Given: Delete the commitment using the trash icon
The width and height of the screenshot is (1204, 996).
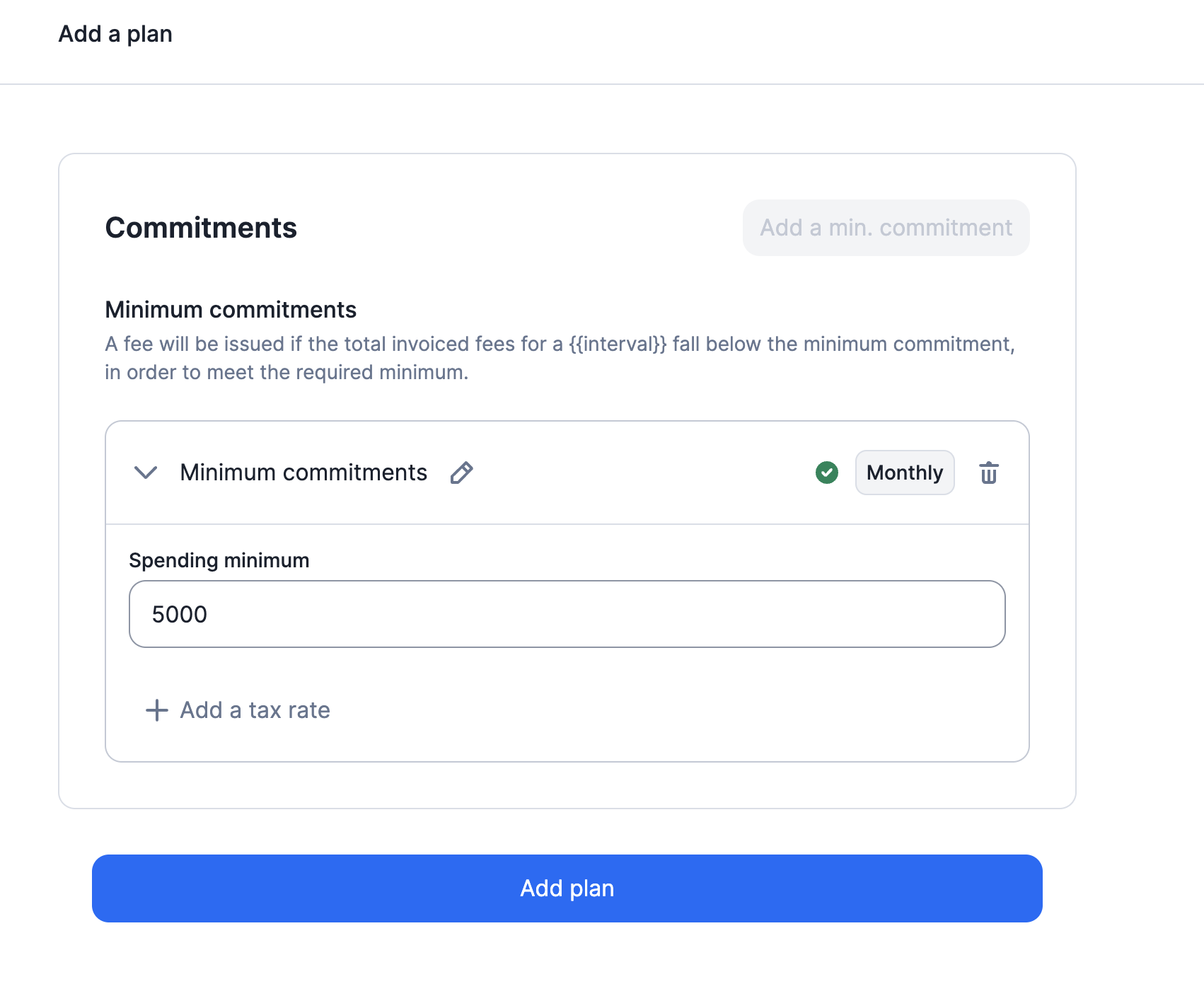Looking at the screenshot, I should pyautogui.click(x=988, y=473).
